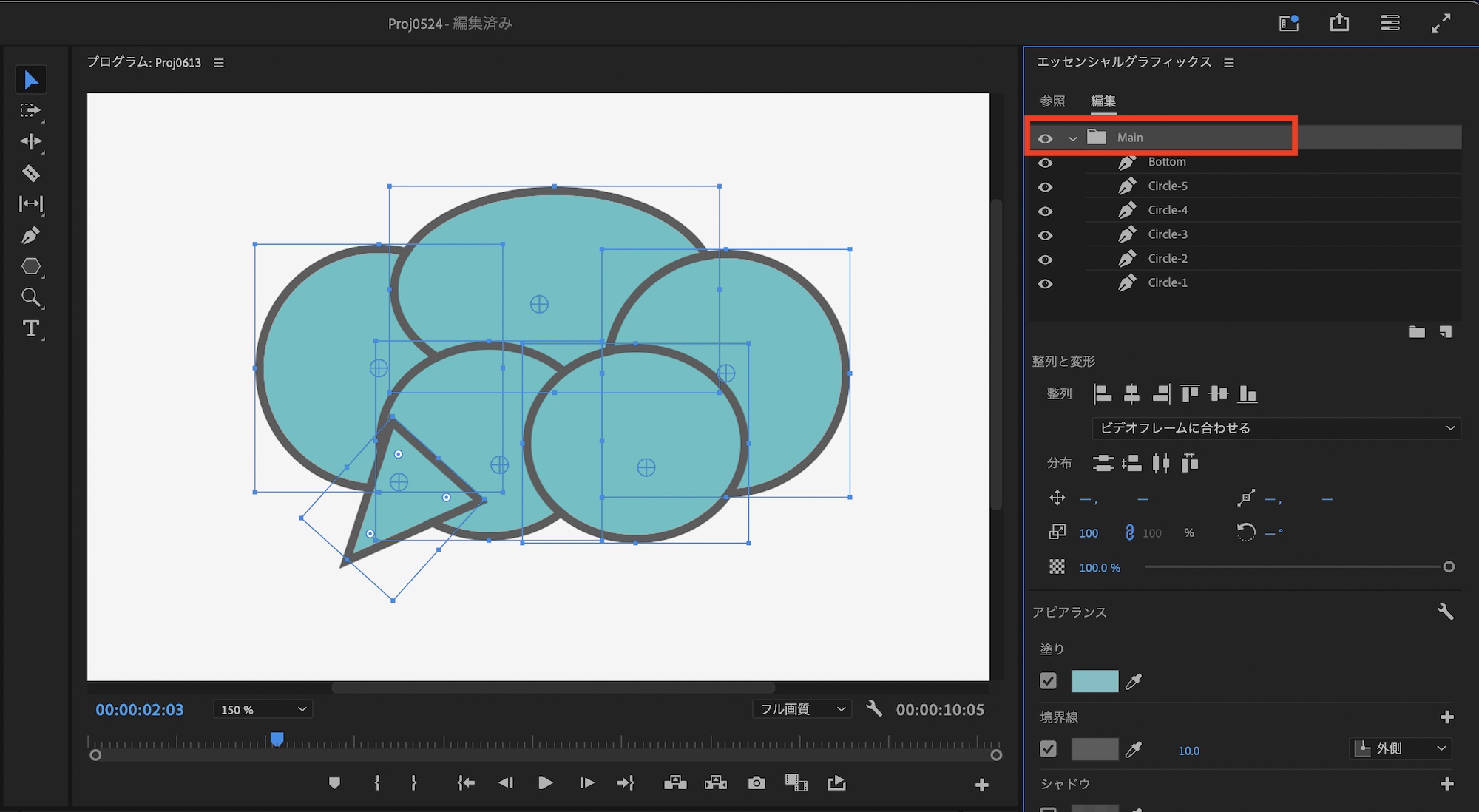Click the stroke width 10.0 value
Screen dimensions: 1479x812
[x=1188, y=751]
